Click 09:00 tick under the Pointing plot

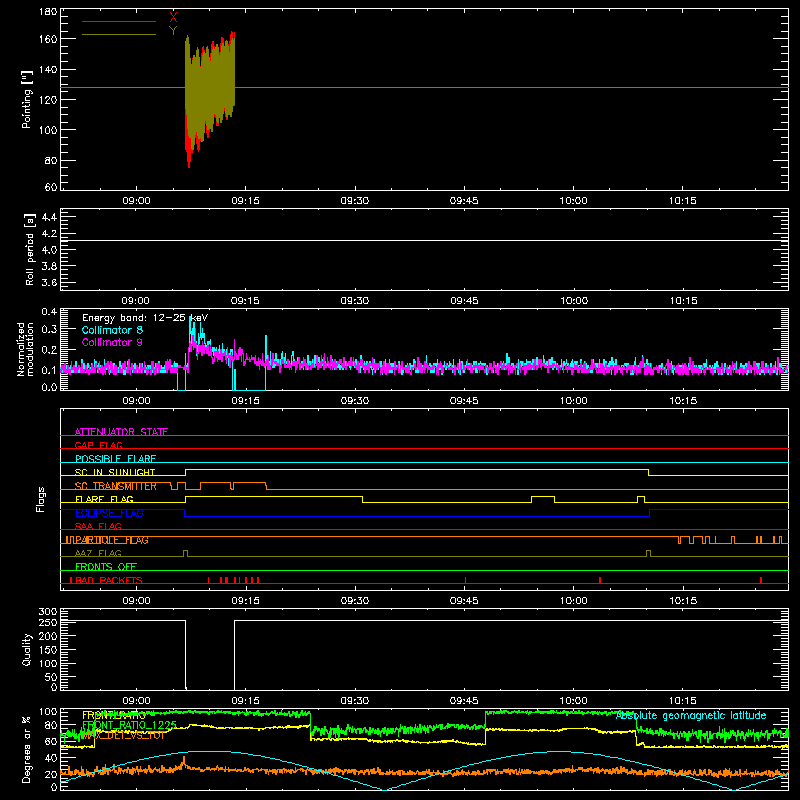[136, 201]
